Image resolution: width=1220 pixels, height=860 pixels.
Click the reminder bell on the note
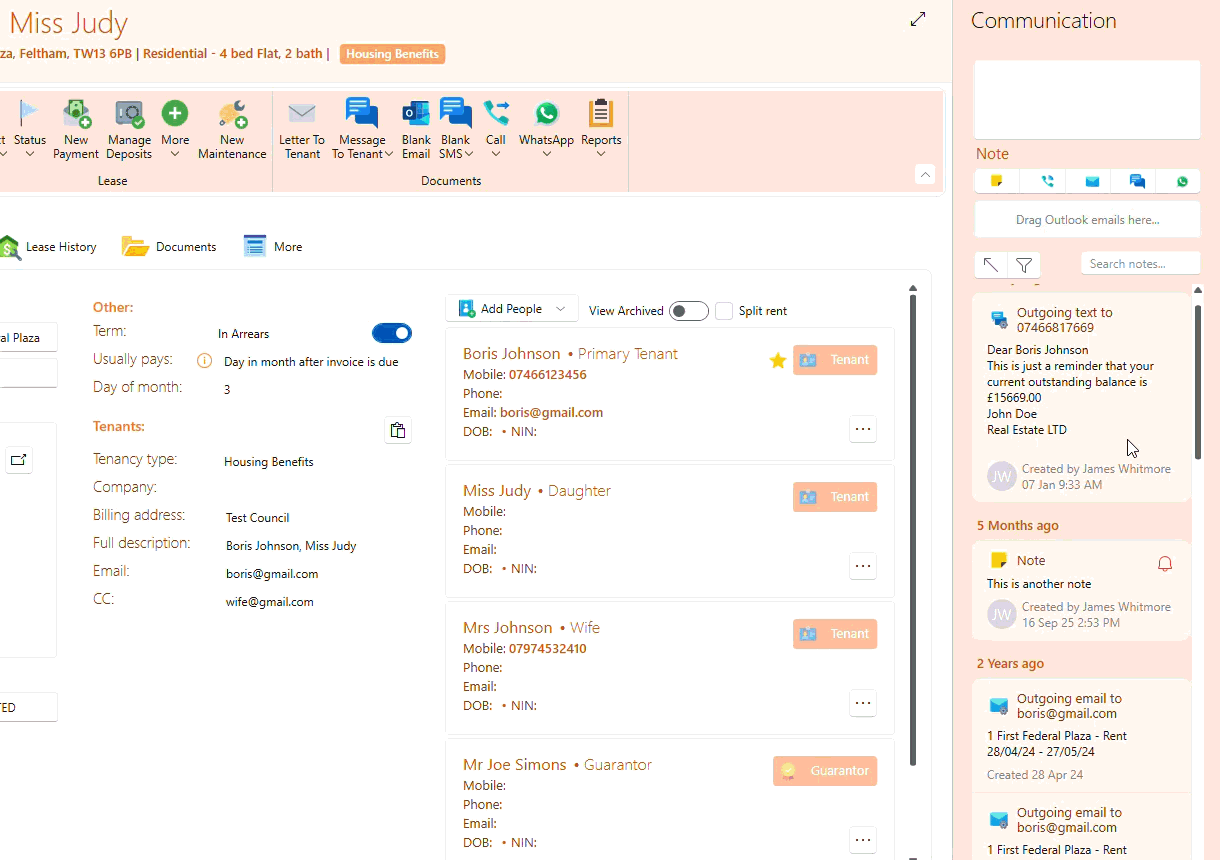pos(1164,564)
